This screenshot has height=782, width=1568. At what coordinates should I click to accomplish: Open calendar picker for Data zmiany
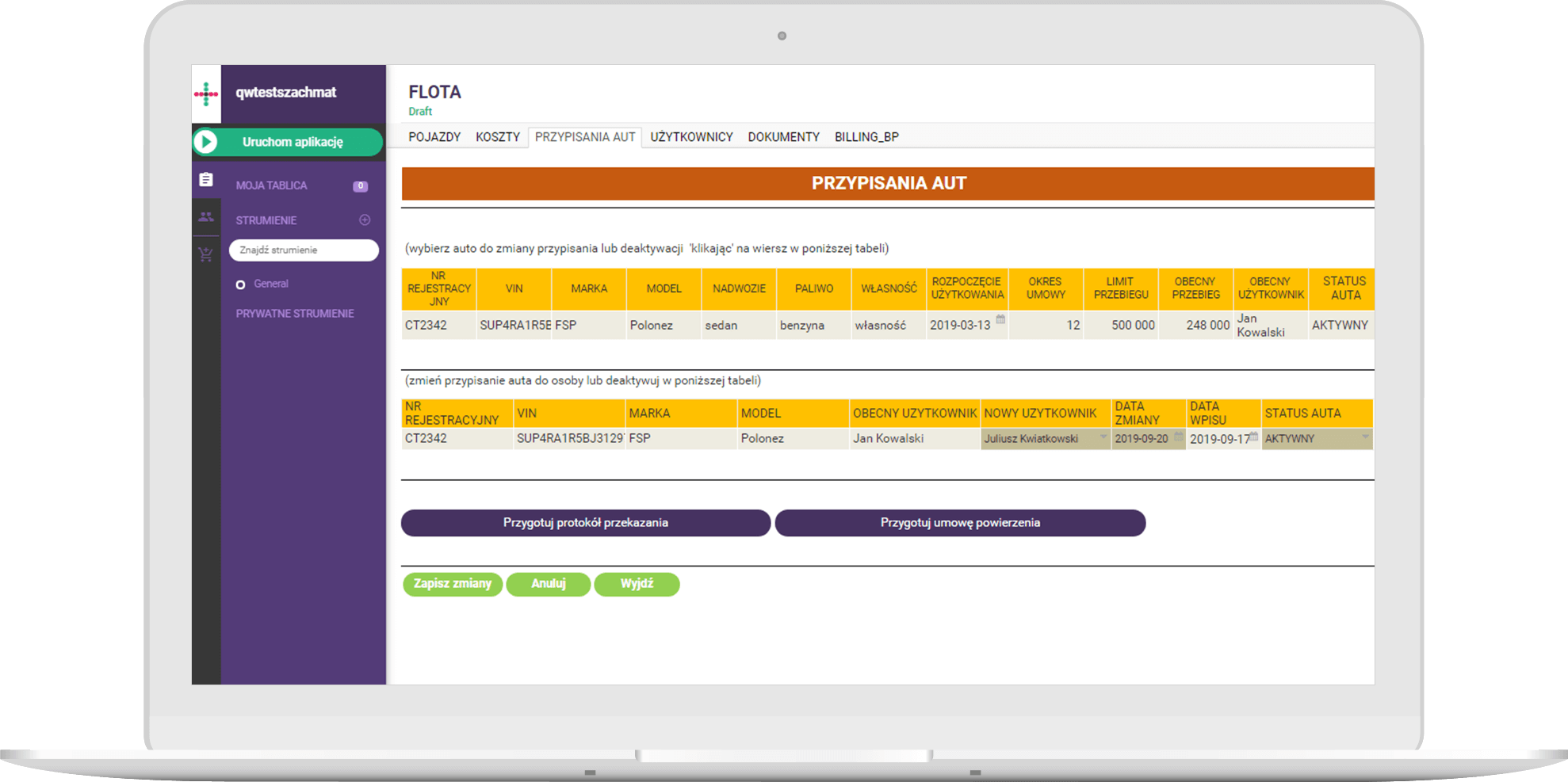pyautogui.click(x=1178, y=437)
